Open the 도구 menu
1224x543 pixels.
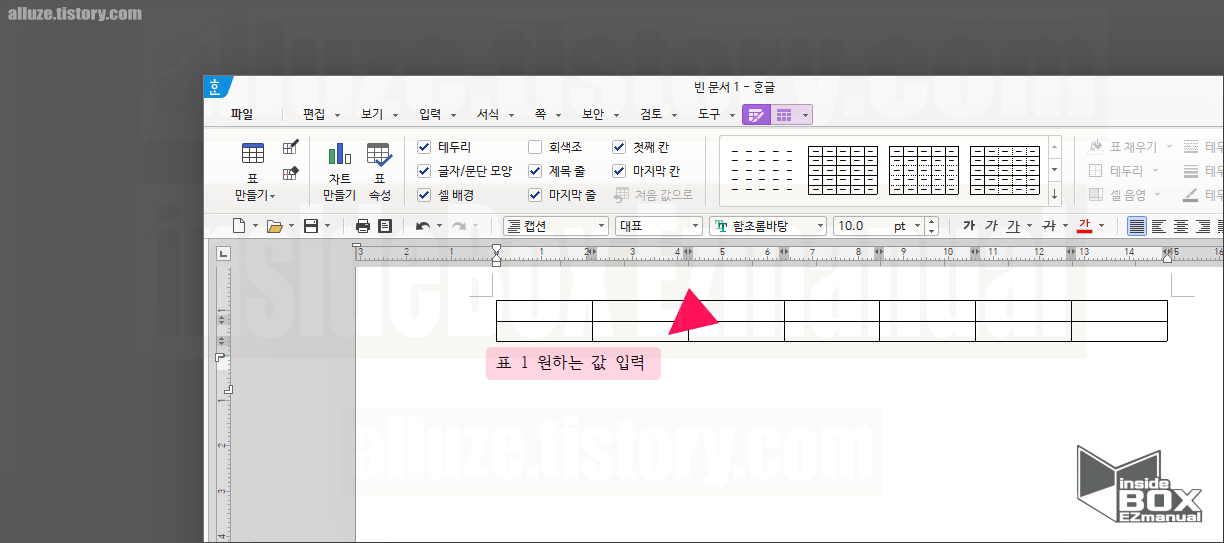(x=709, y=115)
